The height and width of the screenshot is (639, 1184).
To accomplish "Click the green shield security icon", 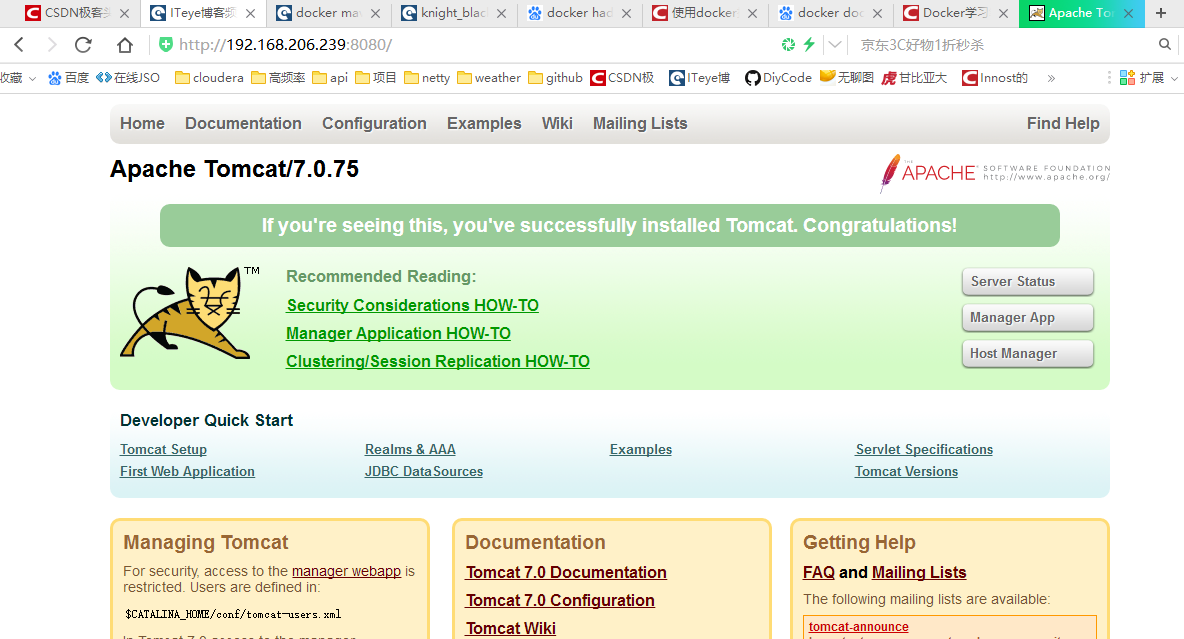I will (165, 45).
